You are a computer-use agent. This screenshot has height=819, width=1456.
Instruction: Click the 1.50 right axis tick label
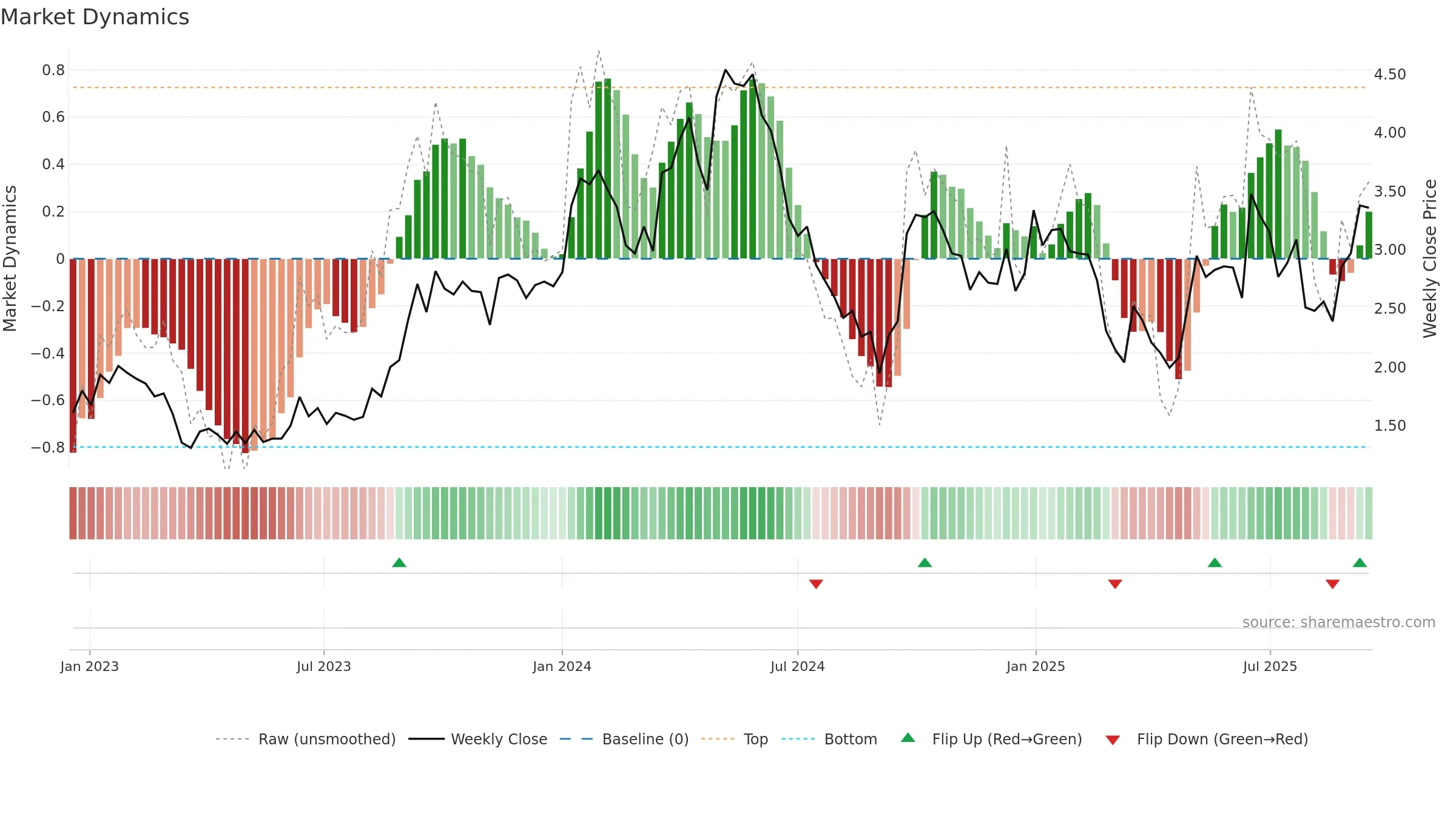(1390, 426)
